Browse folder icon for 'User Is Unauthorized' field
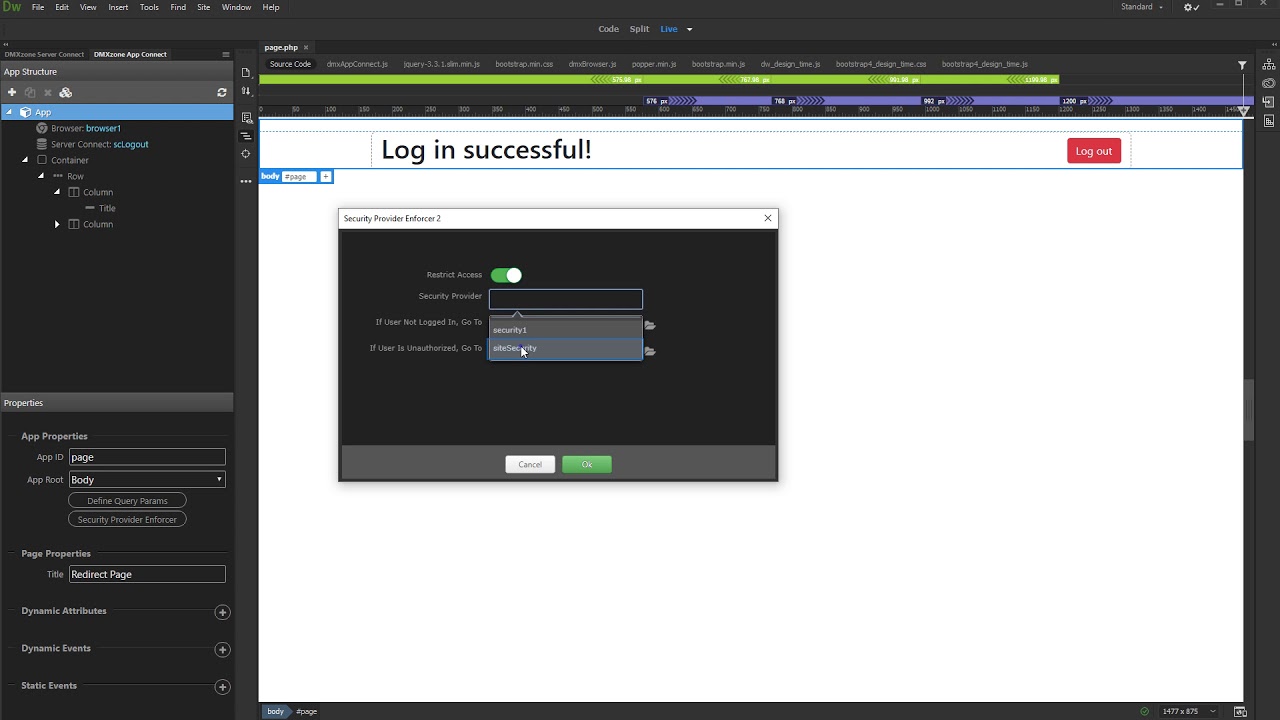This screenshot has height=720, width=1280. coord(650,352)
